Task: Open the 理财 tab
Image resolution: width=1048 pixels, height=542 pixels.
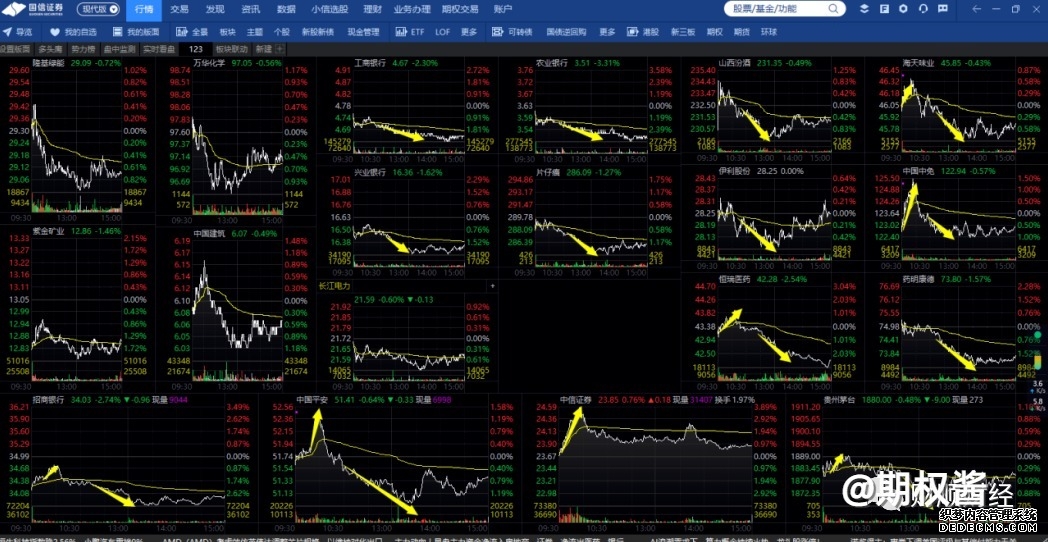Action: (x=372, y=9)
